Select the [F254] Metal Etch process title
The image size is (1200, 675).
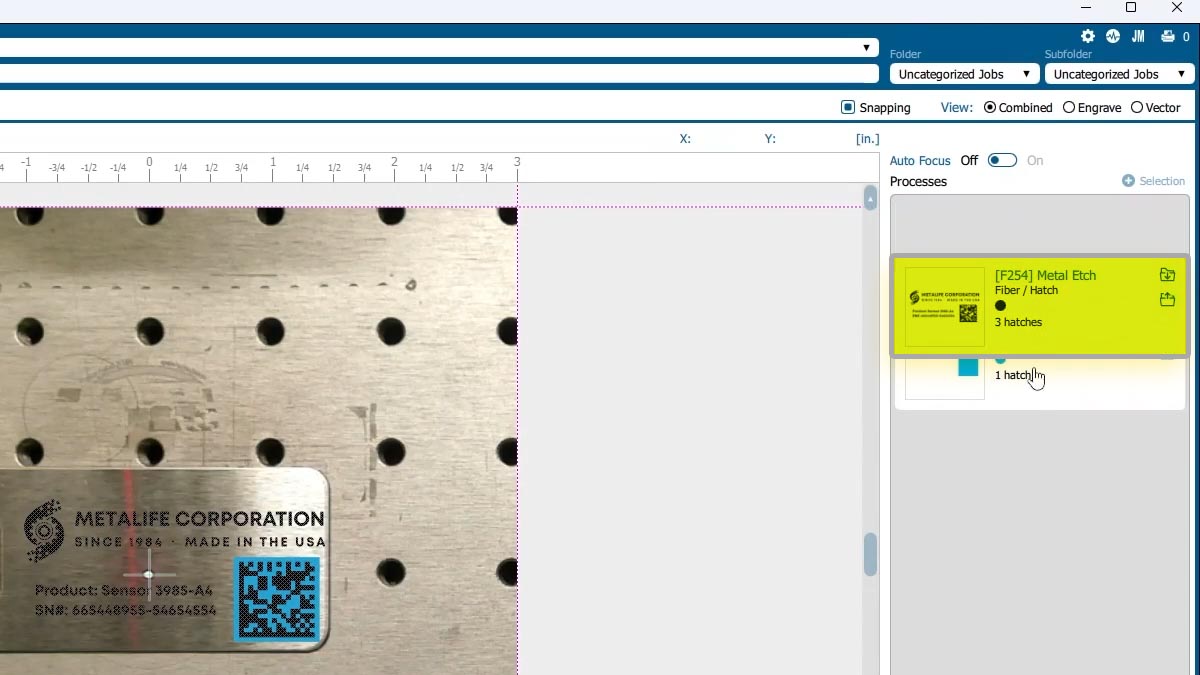(x=1045, y=275)
